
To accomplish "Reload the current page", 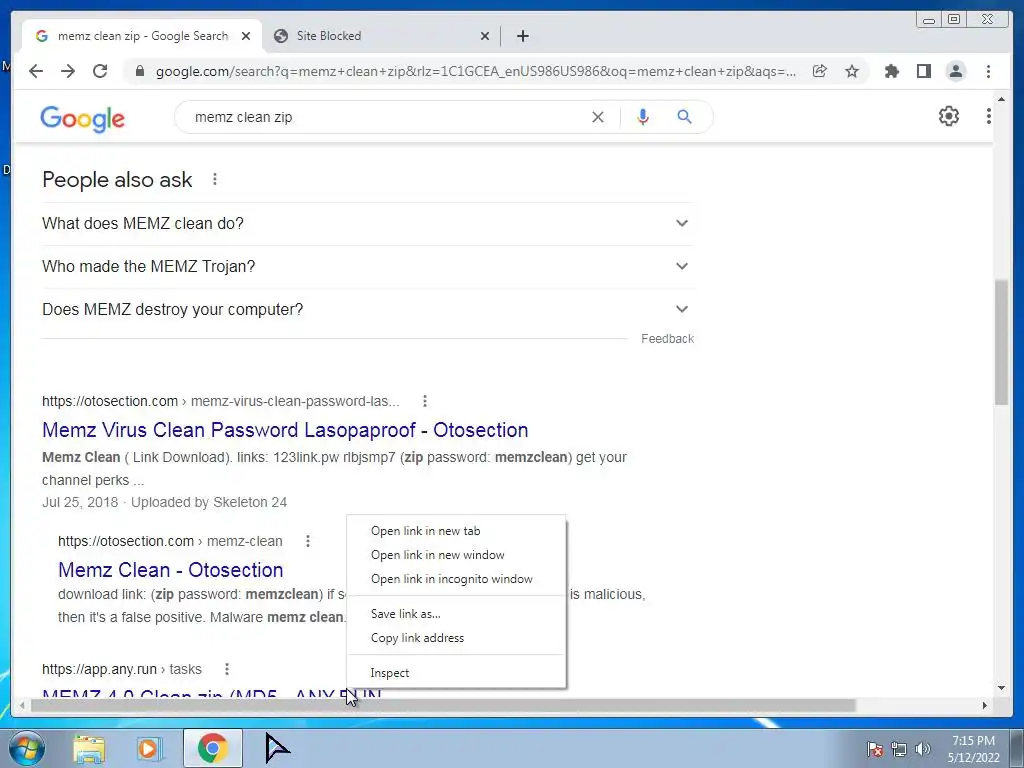I will coord(100,71).
